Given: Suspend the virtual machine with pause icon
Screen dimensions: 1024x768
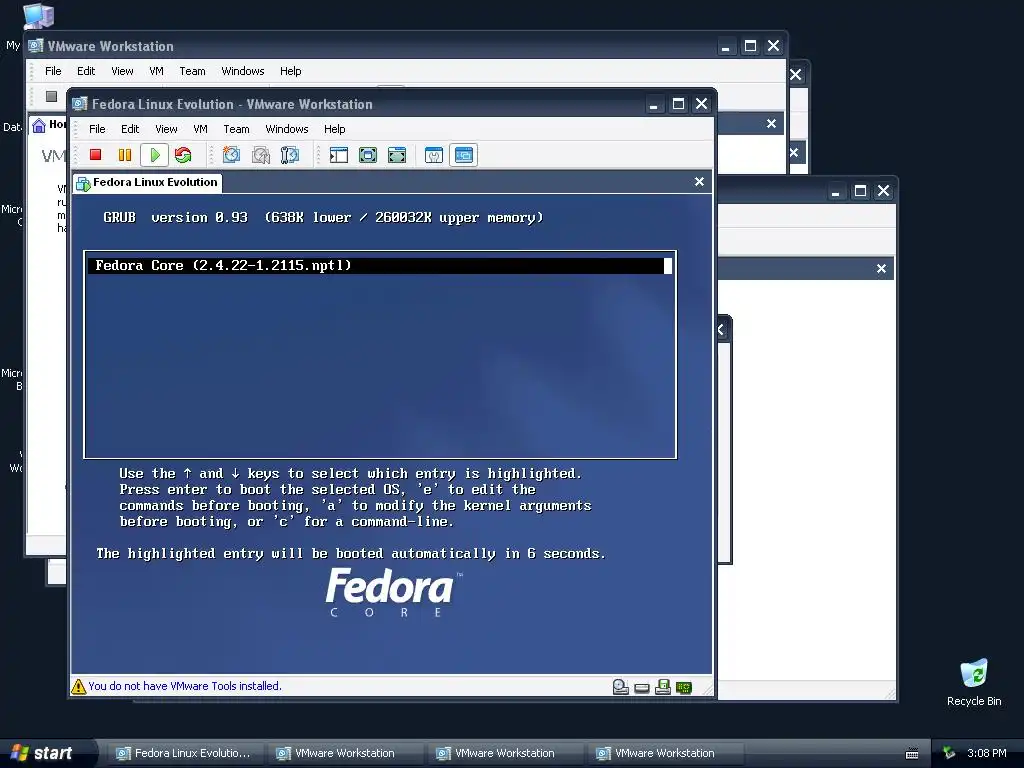Looking at the screenshot, I should (125, 155).
